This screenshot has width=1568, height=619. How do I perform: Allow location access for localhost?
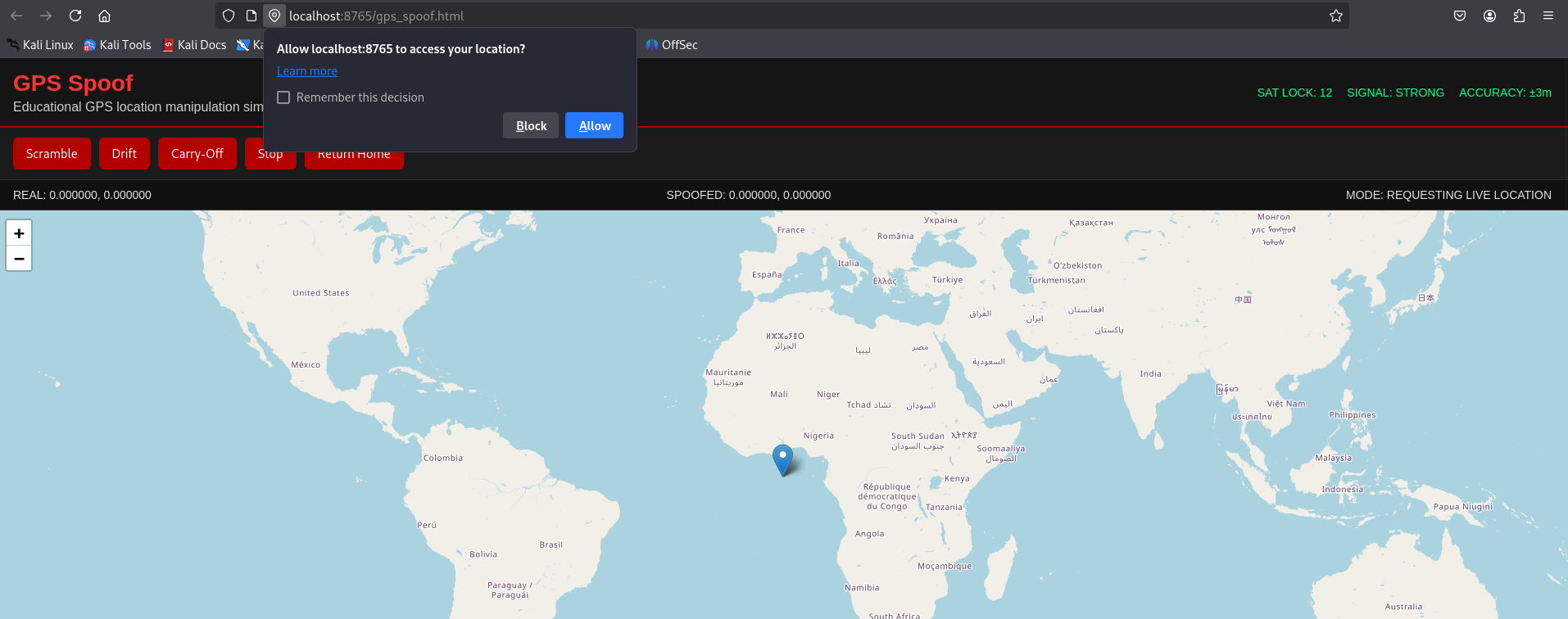pos(594,125)
